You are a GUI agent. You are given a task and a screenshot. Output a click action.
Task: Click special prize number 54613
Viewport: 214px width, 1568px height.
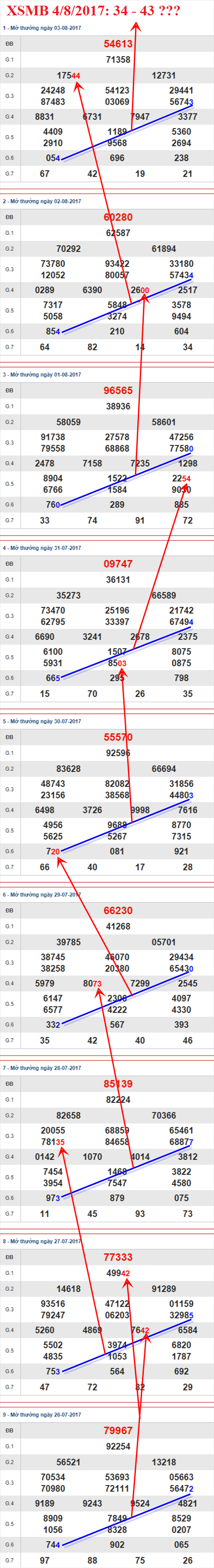[x=118, y=44]
